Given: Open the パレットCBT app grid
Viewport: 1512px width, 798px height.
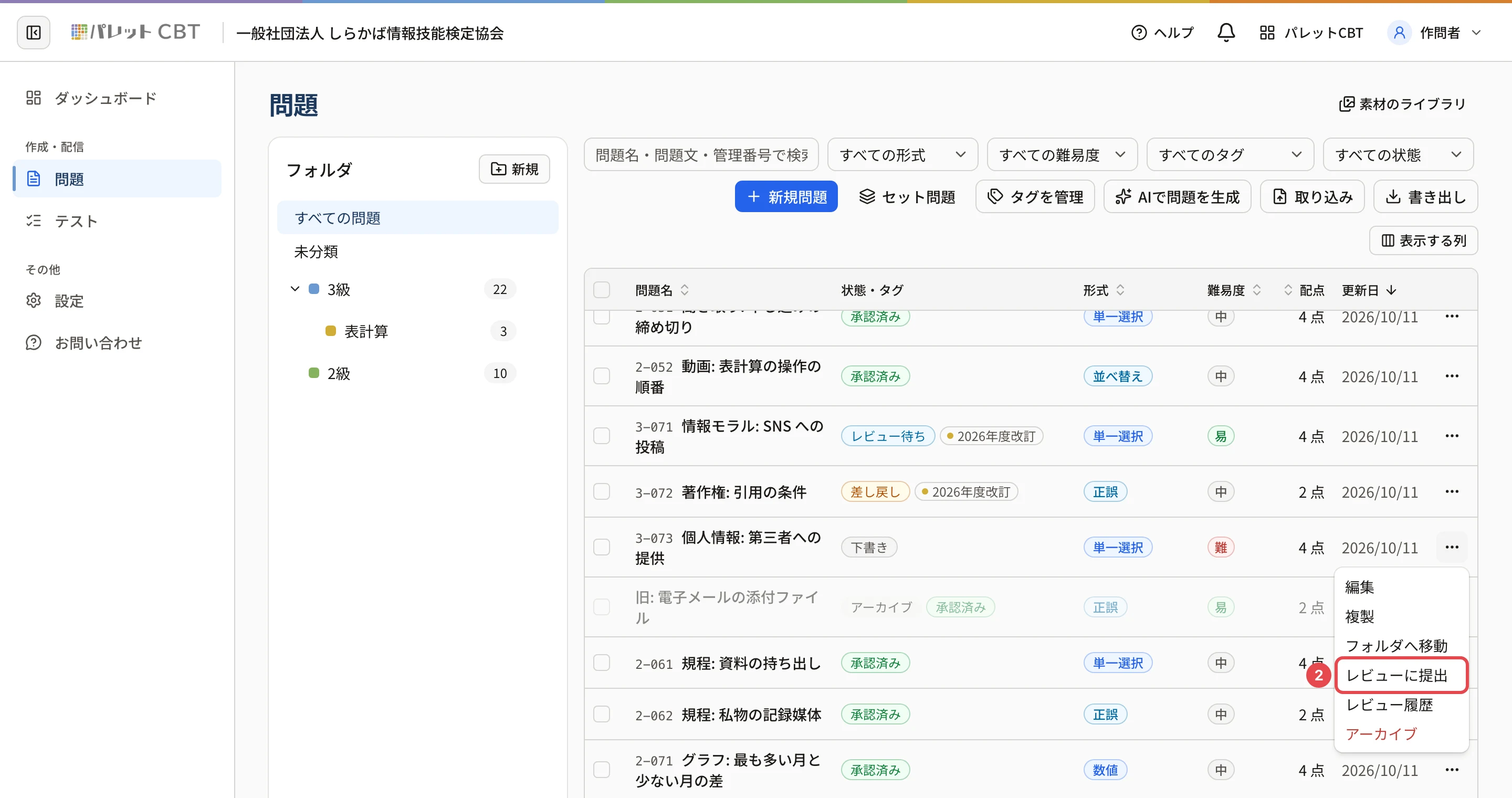Looking at the screenshot, I should pyautogui.click(x=1311, y=32).
